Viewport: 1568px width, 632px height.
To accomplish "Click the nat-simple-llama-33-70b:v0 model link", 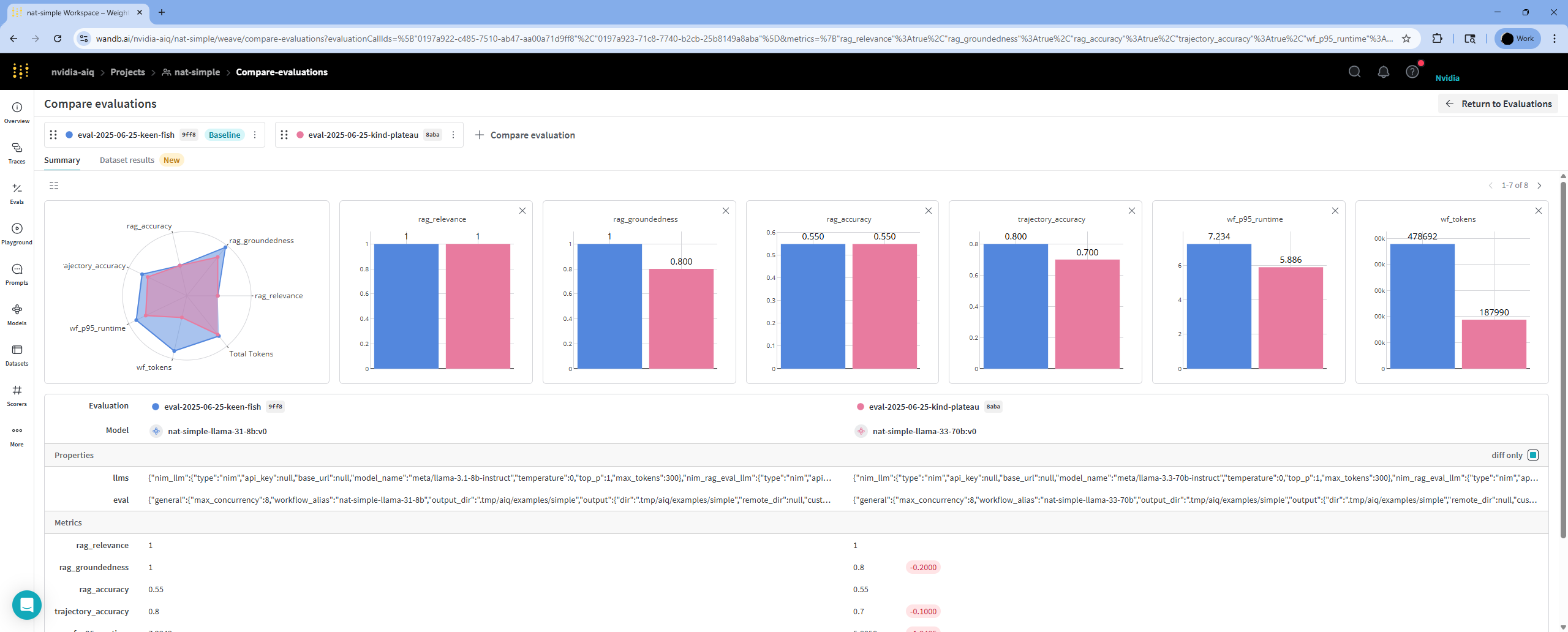I will (x=924, y=431).
